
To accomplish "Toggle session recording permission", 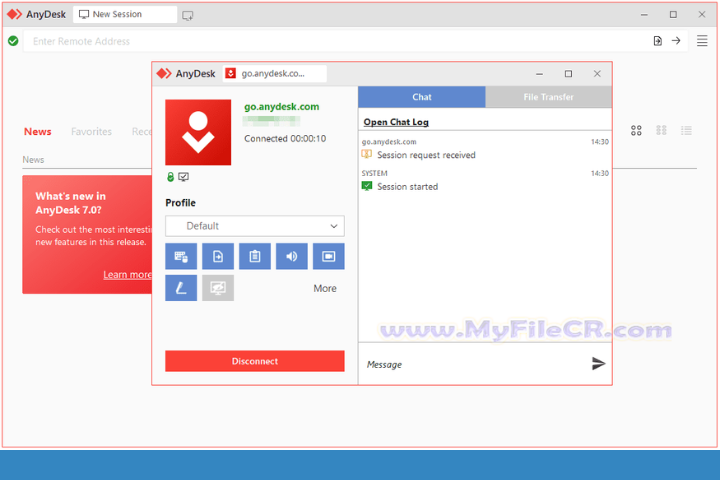I will tap(328, 256).
